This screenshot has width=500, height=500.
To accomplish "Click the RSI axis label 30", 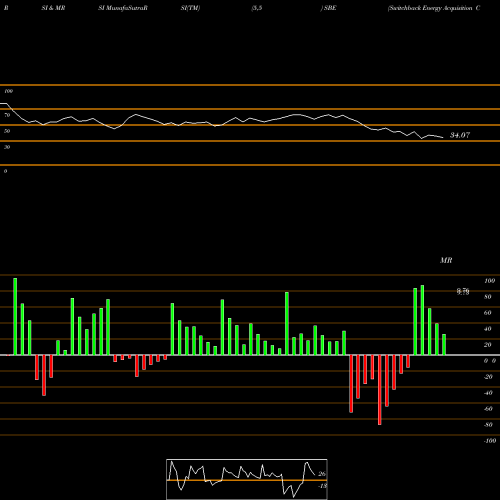I will [x=7, y=147].
